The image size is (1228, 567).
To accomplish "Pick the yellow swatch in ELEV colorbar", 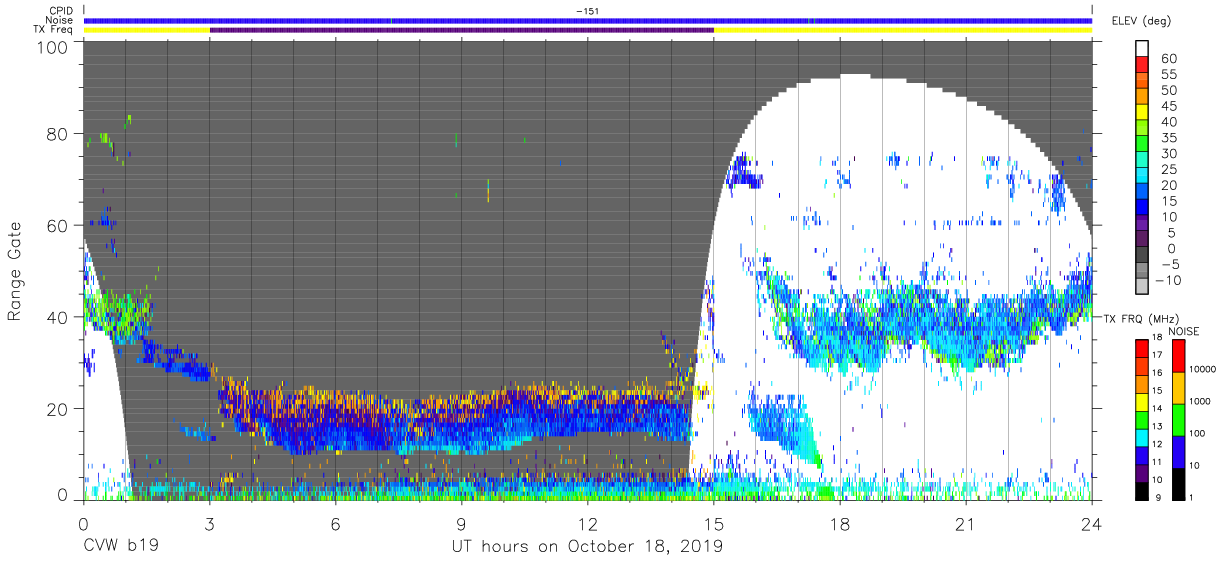I will (x=1142, y=112).
